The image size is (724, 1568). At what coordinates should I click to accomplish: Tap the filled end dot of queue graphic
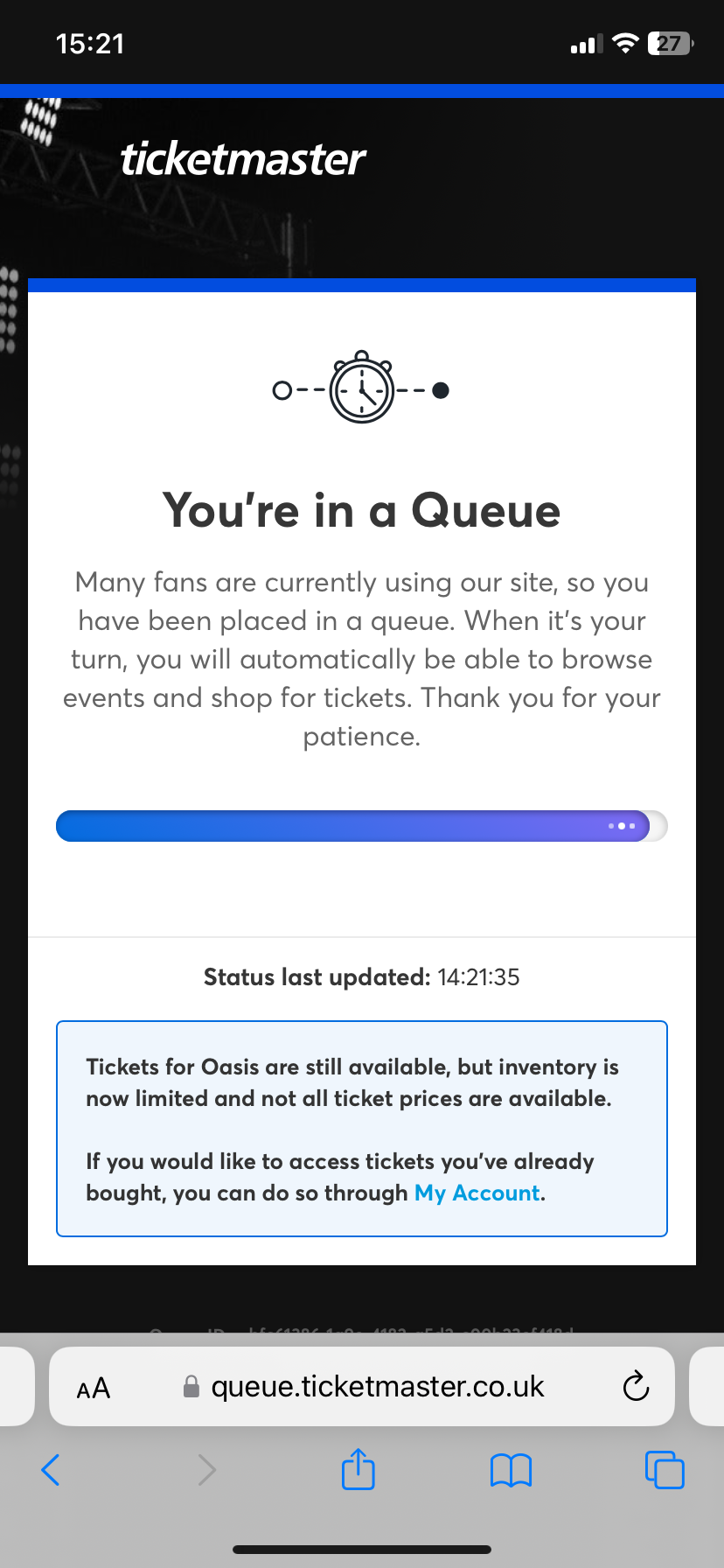point(441,390)
